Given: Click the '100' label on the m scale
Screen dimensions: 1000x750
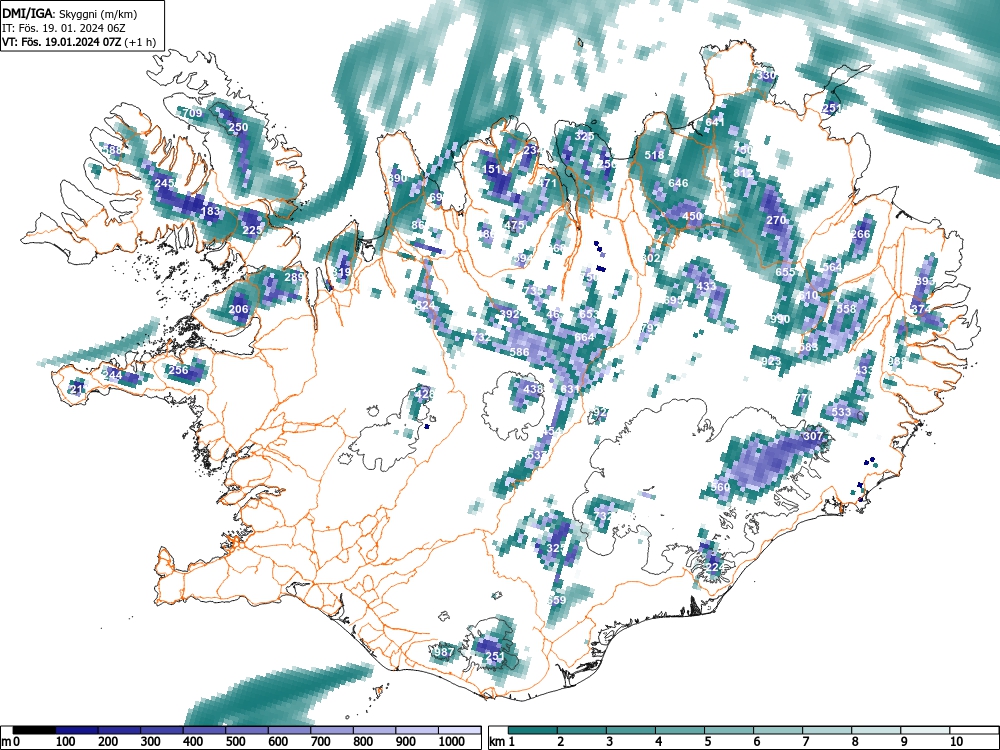Looking at the screenshot, I should tap(66, 742).
